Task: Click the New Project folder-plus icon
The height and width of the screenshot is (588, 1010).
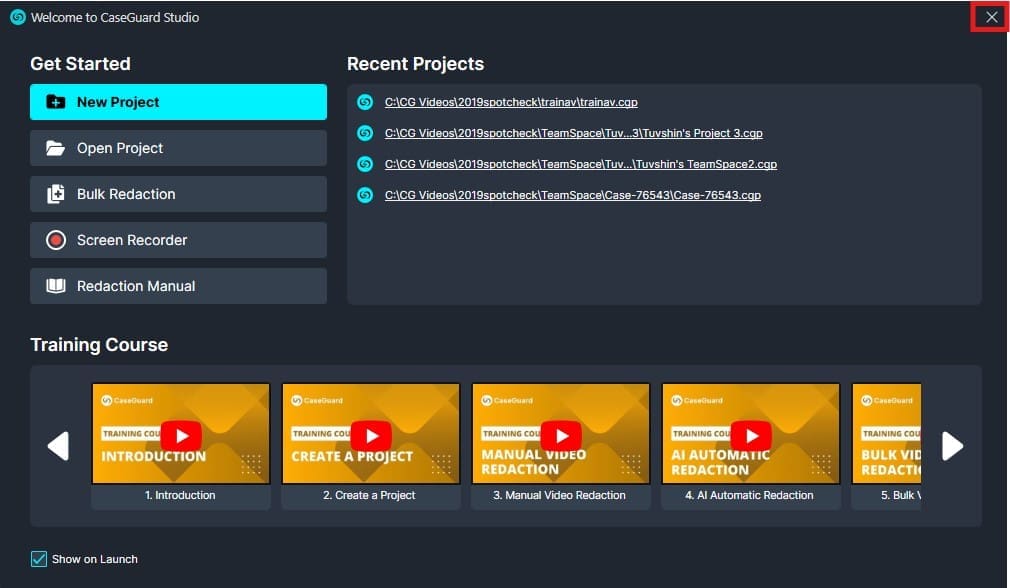Action: (56, 102)
